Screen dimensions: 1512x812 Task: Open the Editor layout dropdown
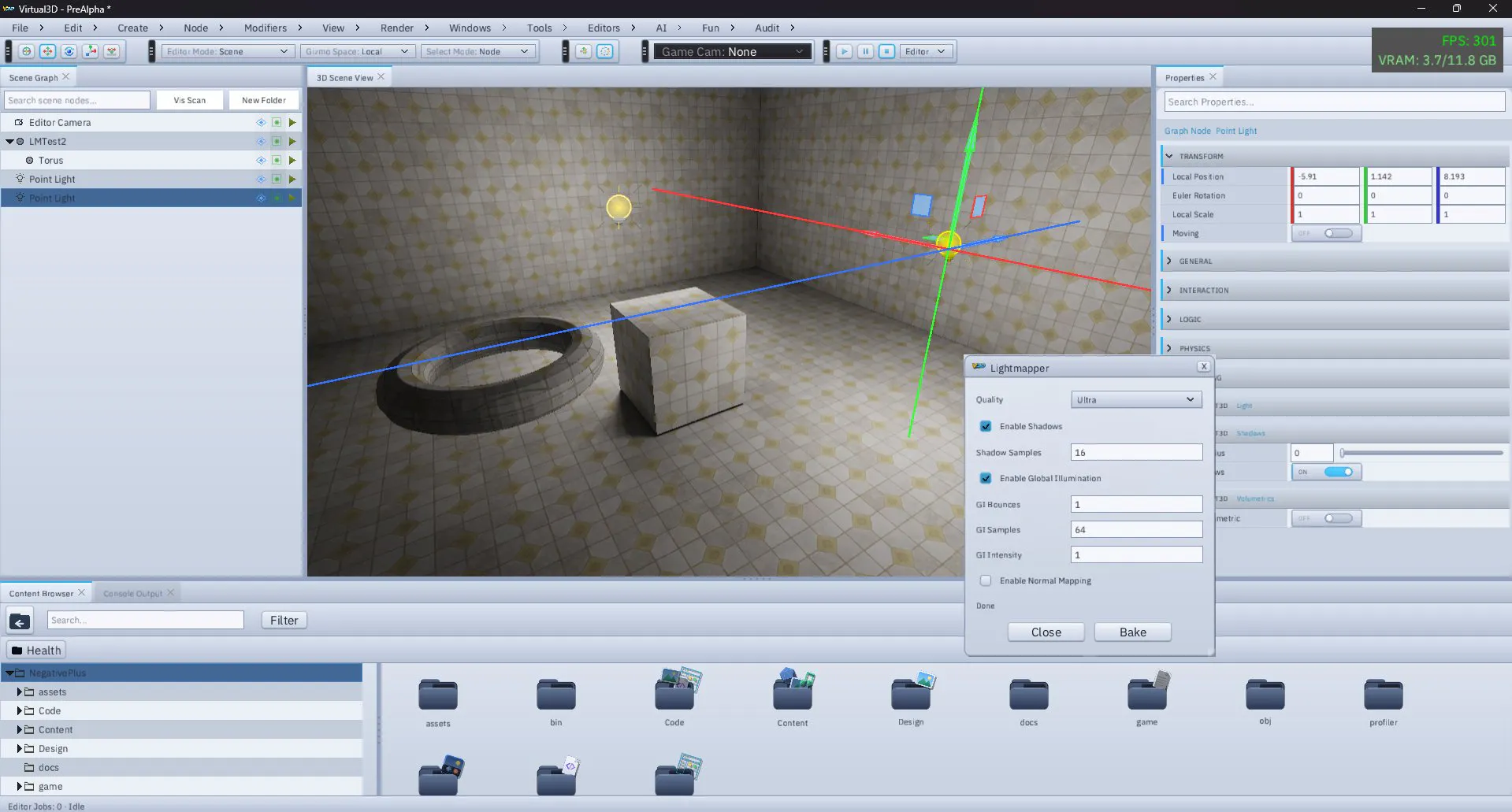927,51
